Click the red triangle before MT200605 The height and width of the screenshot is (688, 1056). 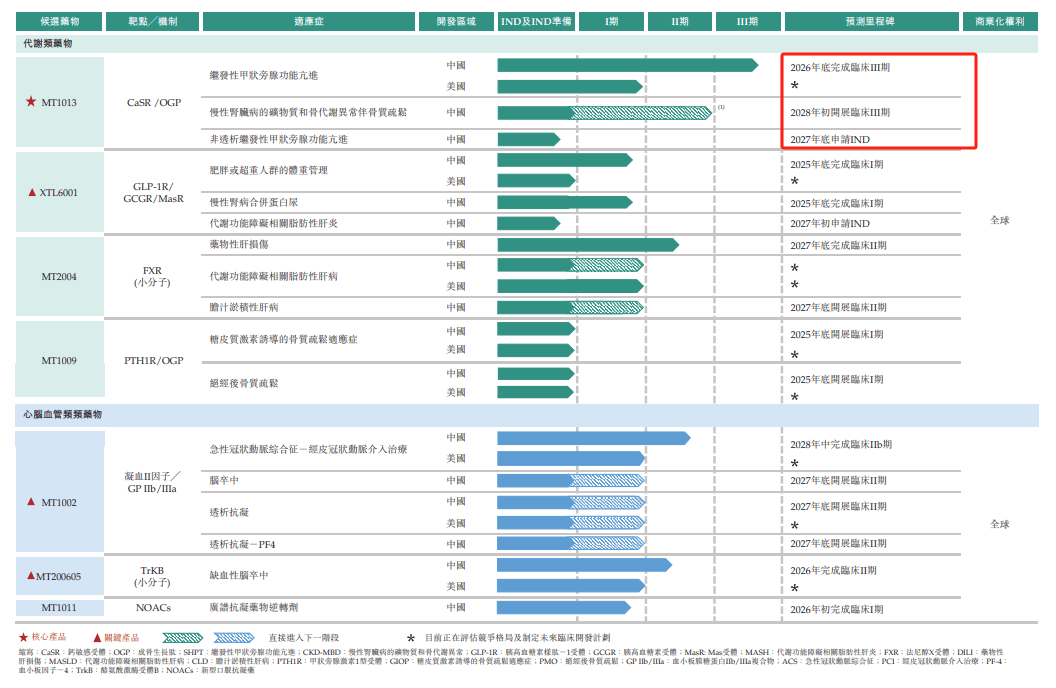pos(31,576)
